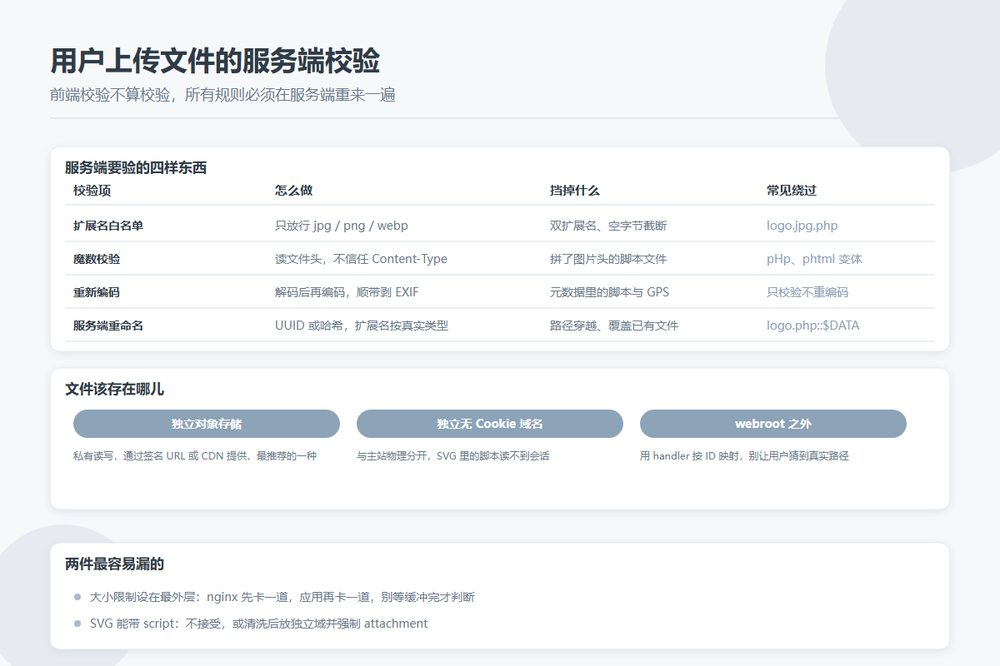
Task: Click the cell UUID 或哈希，扩展名按真实类型
Action: 361,325
